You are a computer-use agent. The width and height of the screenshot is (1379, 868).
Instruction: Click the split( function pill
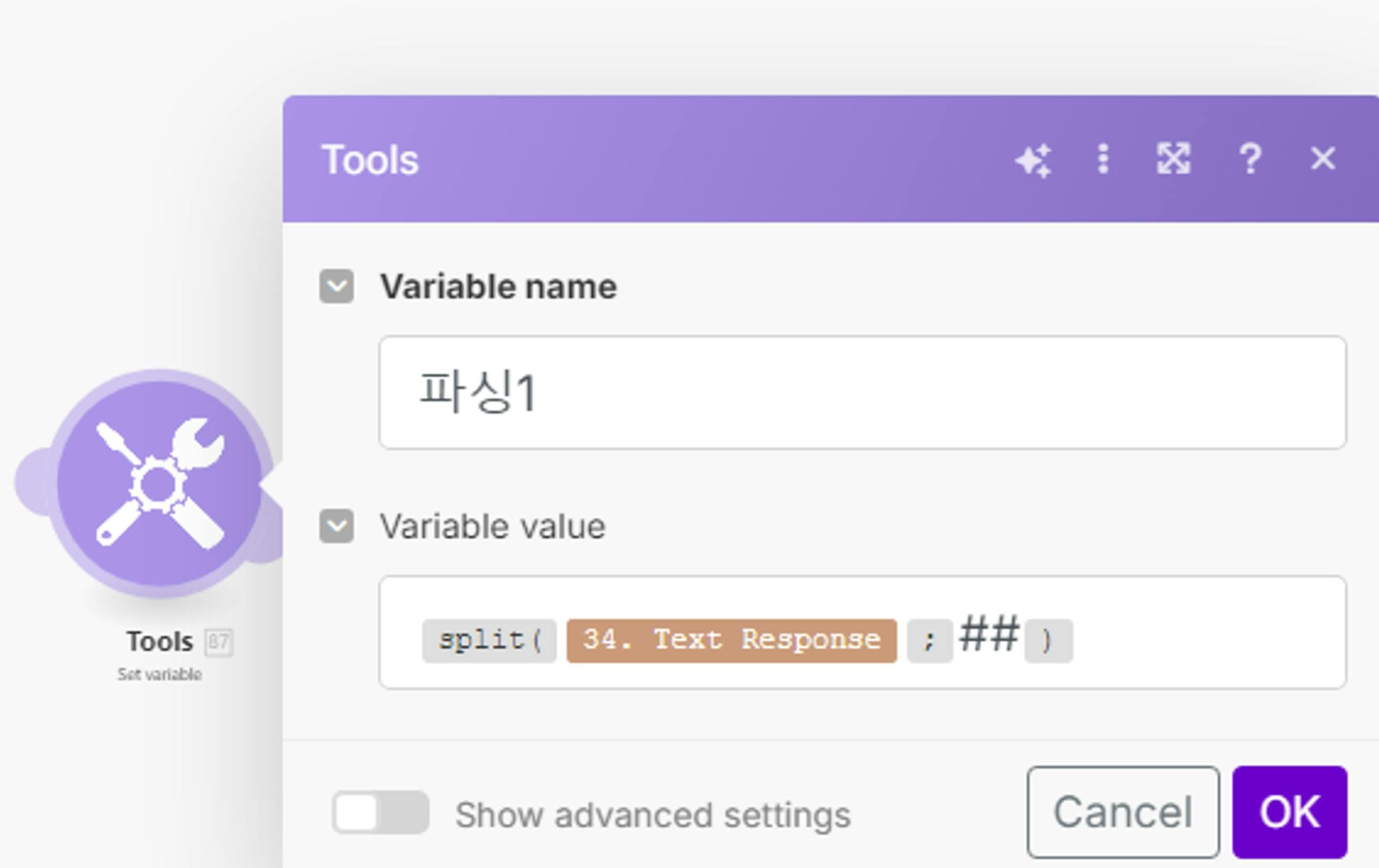pyautogui.click(x=489, y=641)
